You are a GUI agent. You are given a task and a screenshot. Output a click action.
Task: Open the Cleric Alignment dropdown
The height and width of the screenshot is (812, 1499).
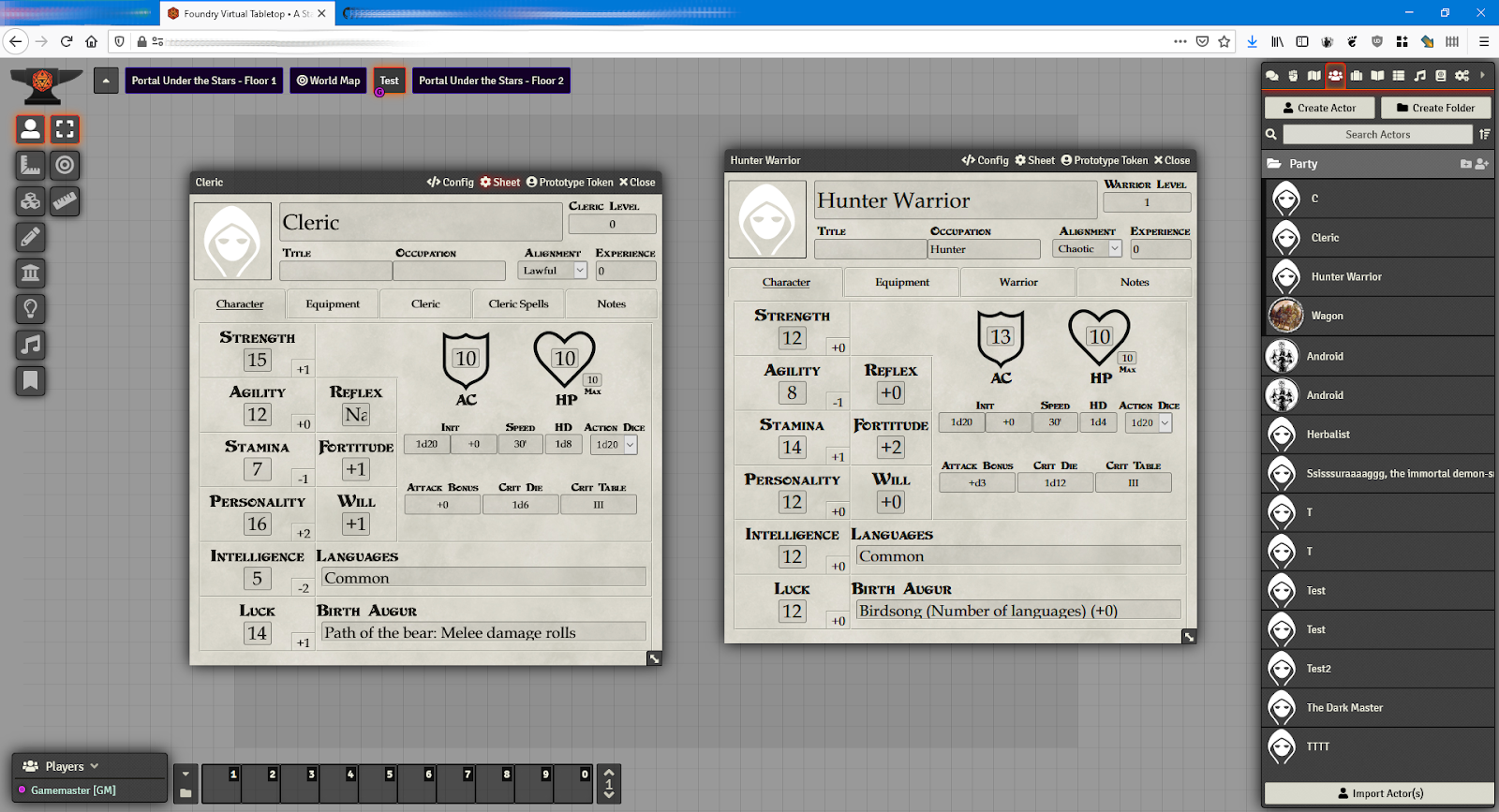click(553, 271)
